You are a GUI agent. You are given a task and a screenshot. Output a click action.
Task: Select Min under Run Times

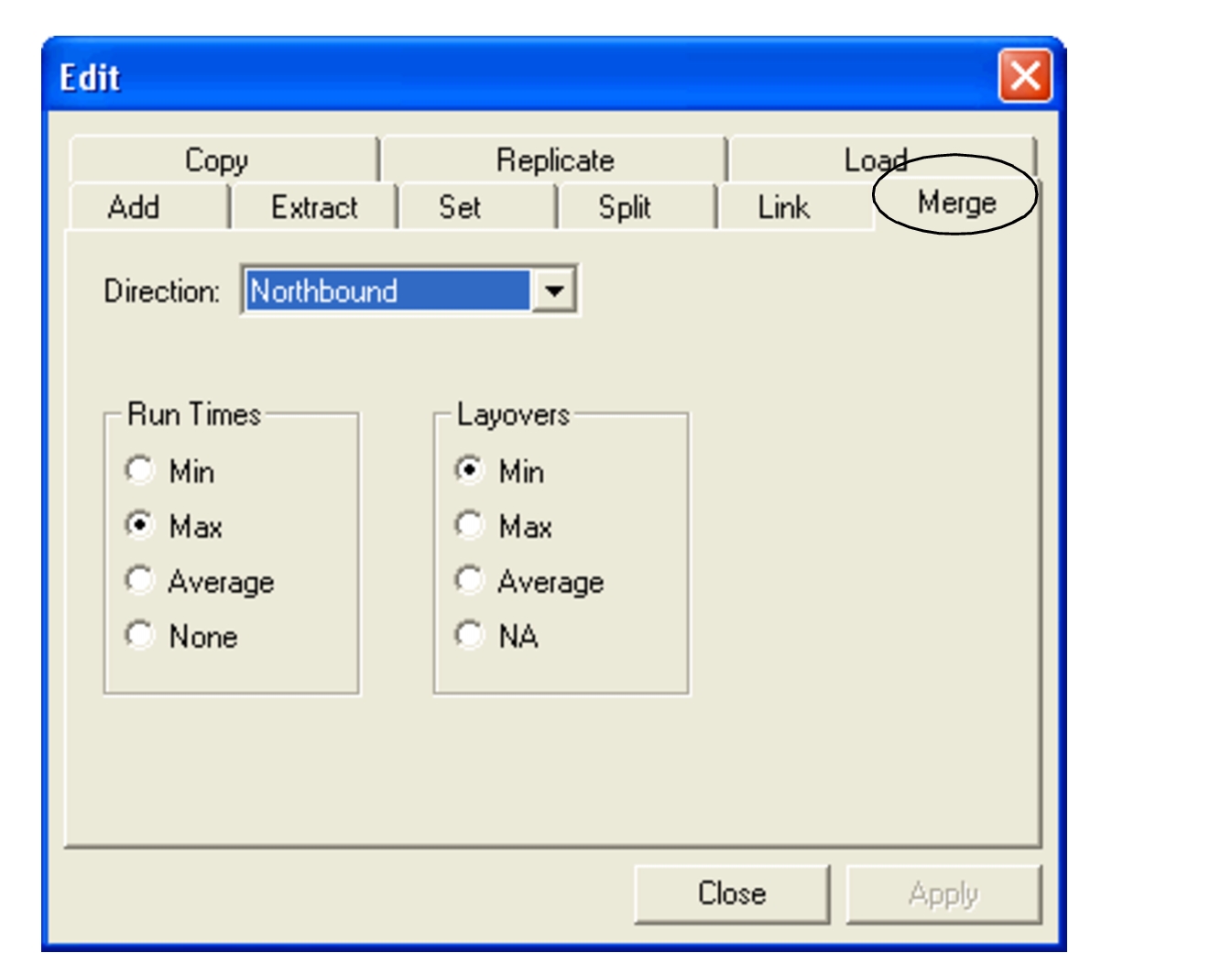[x=138, y=470]
